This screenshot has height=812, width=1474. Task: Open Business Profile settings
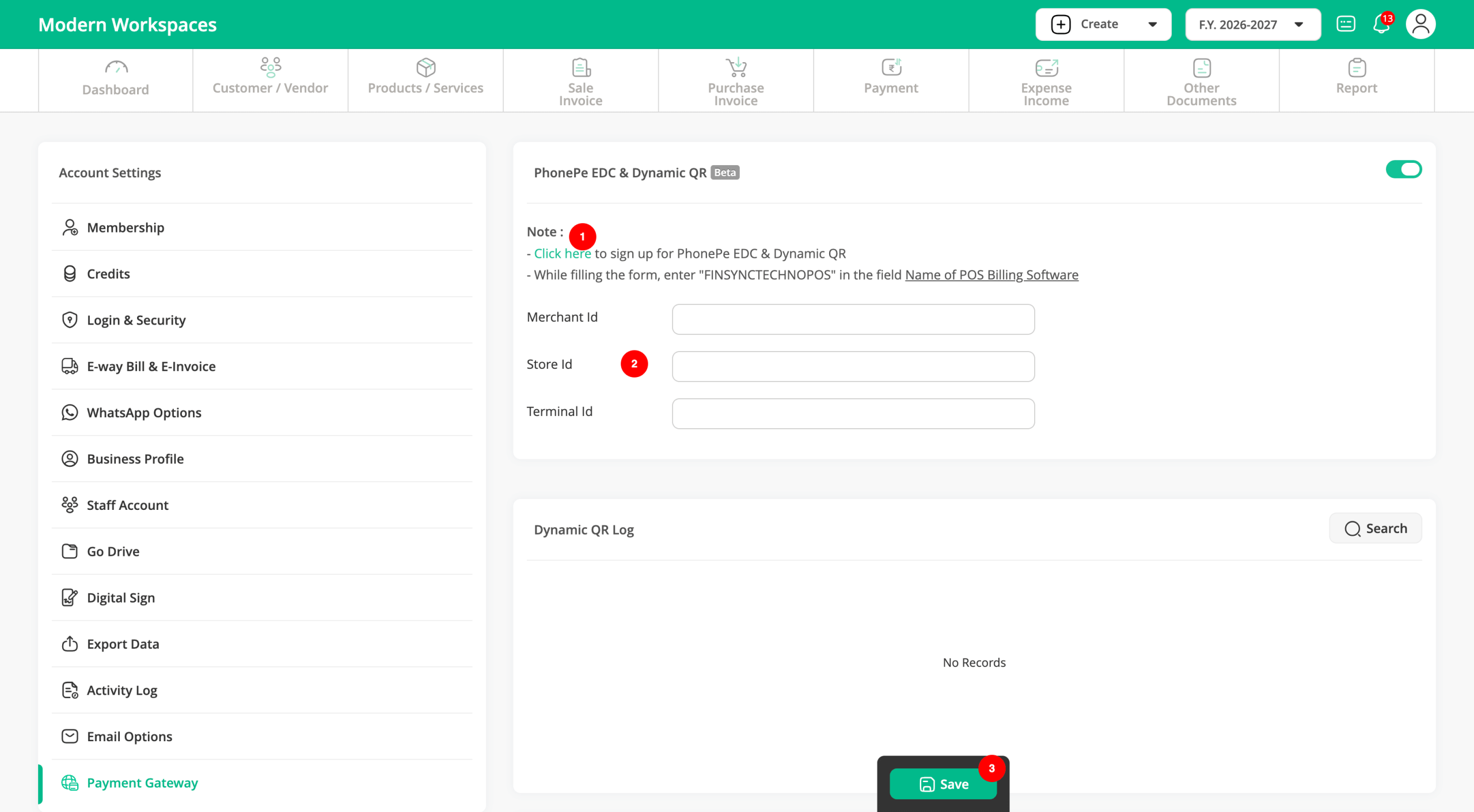coord(262,459)
